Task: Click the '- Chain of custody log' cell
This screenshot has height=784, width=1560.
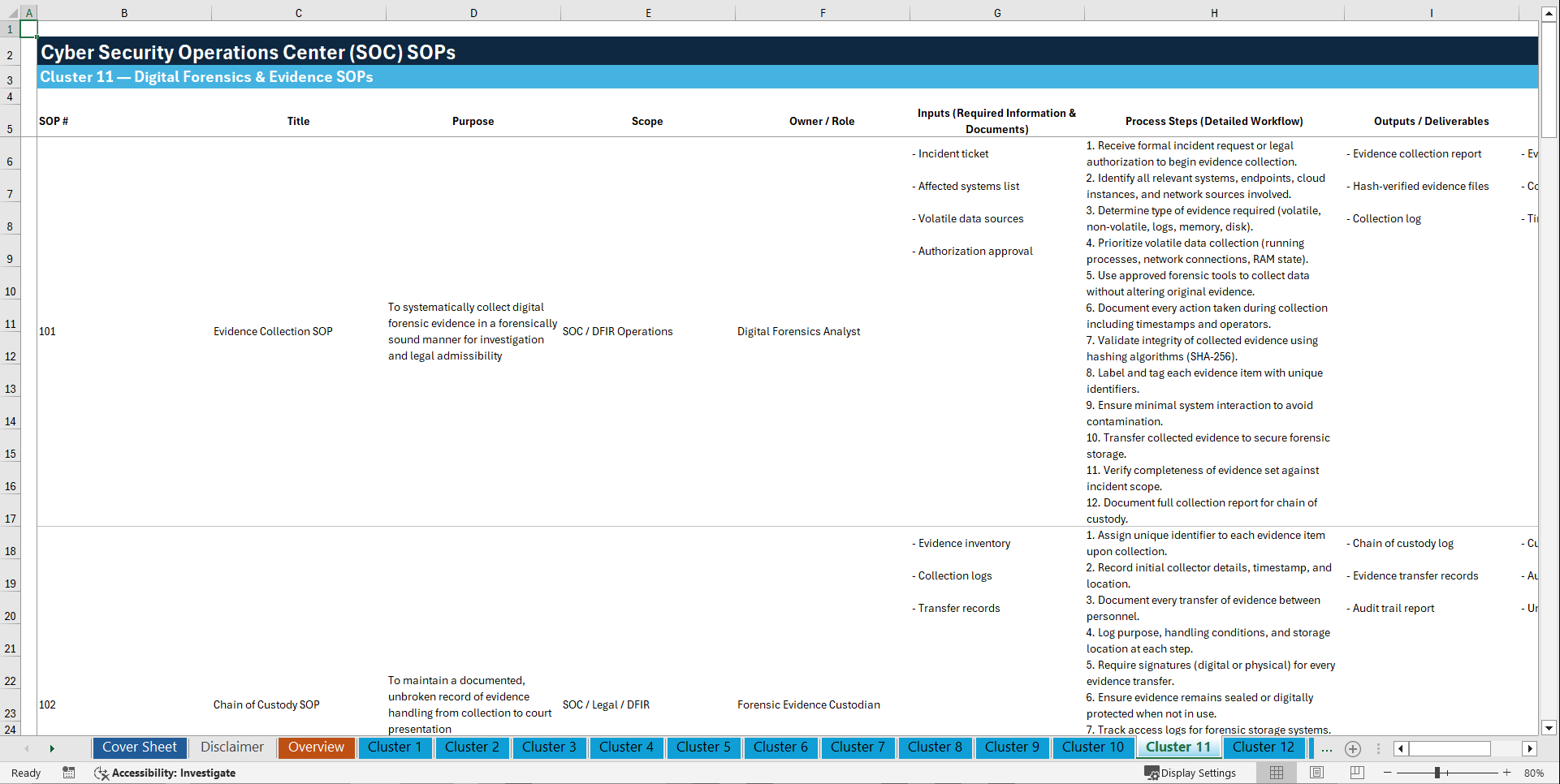Action: [x=1431, y=543]
